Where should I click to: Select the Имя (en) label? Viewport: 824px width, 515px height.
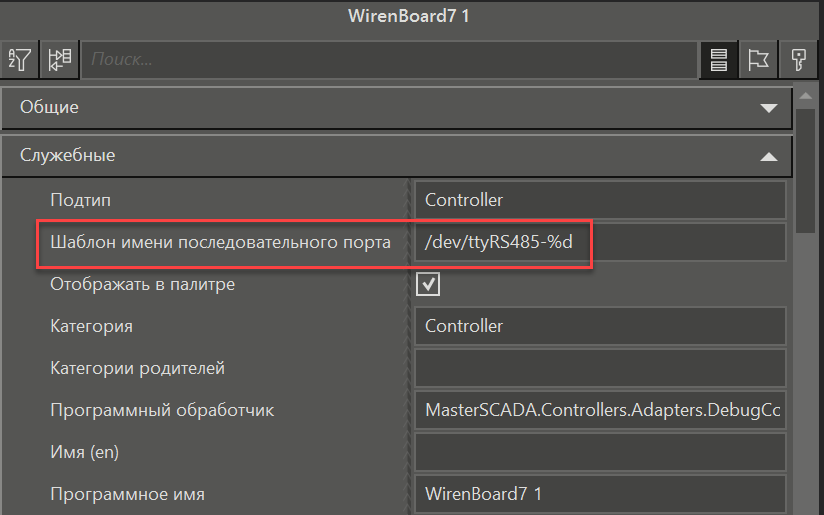[85, 452]
